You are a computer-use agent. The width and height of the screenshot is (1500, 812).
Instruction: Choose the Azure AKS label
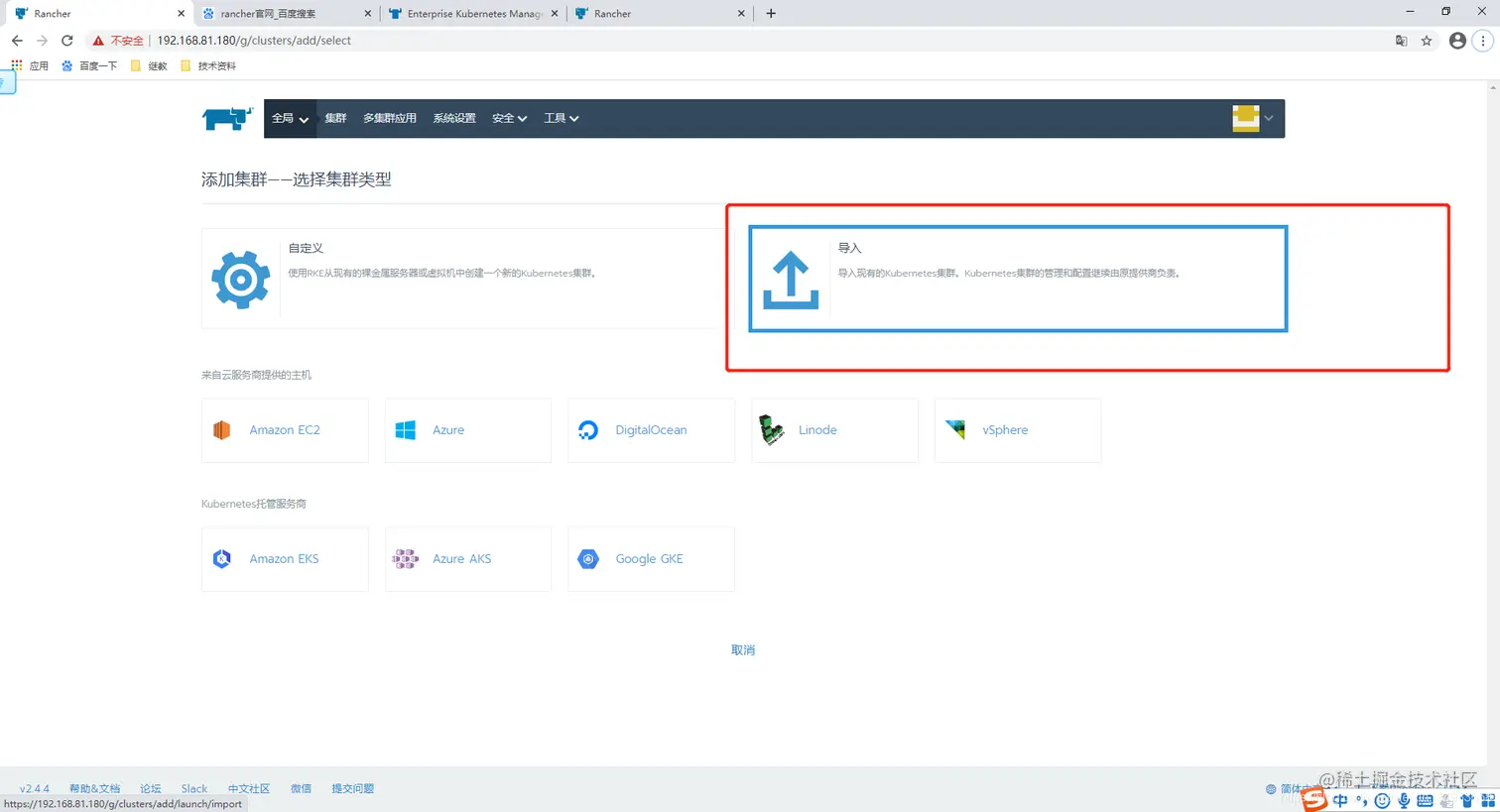pos(462,559)
